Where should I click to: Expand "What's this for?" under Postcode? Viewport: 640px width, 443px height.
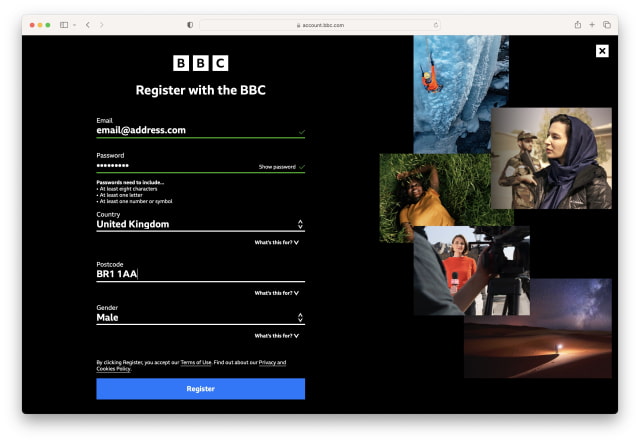pos(276,293)
